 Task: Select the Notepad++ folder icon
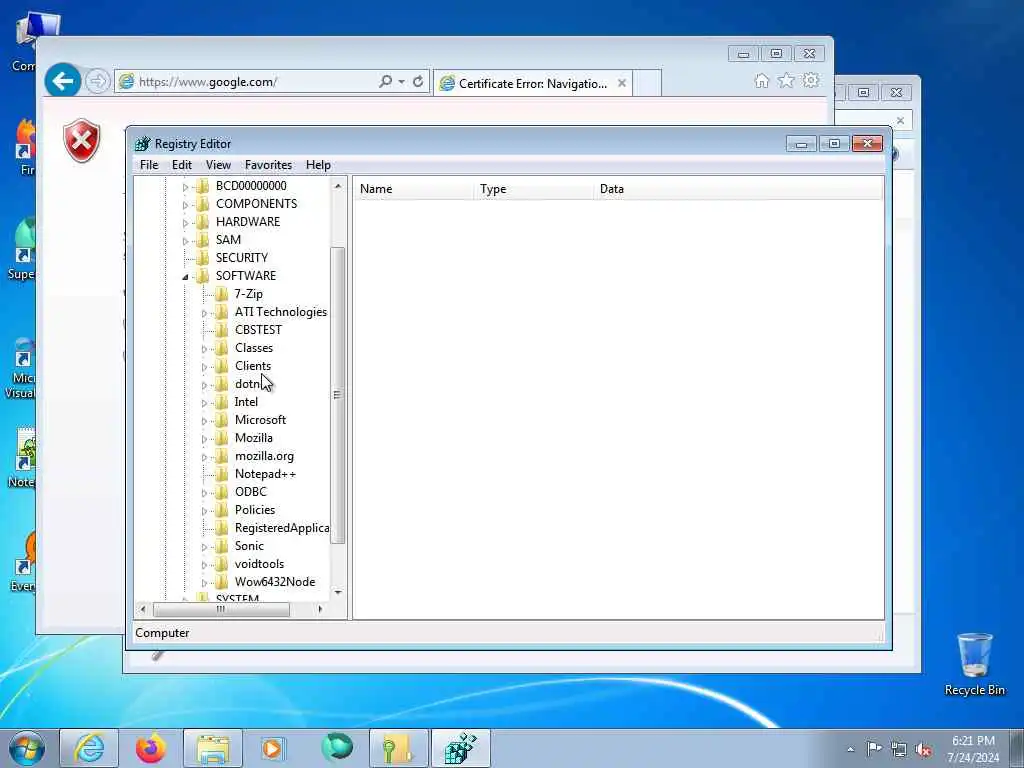pos(221,474)
